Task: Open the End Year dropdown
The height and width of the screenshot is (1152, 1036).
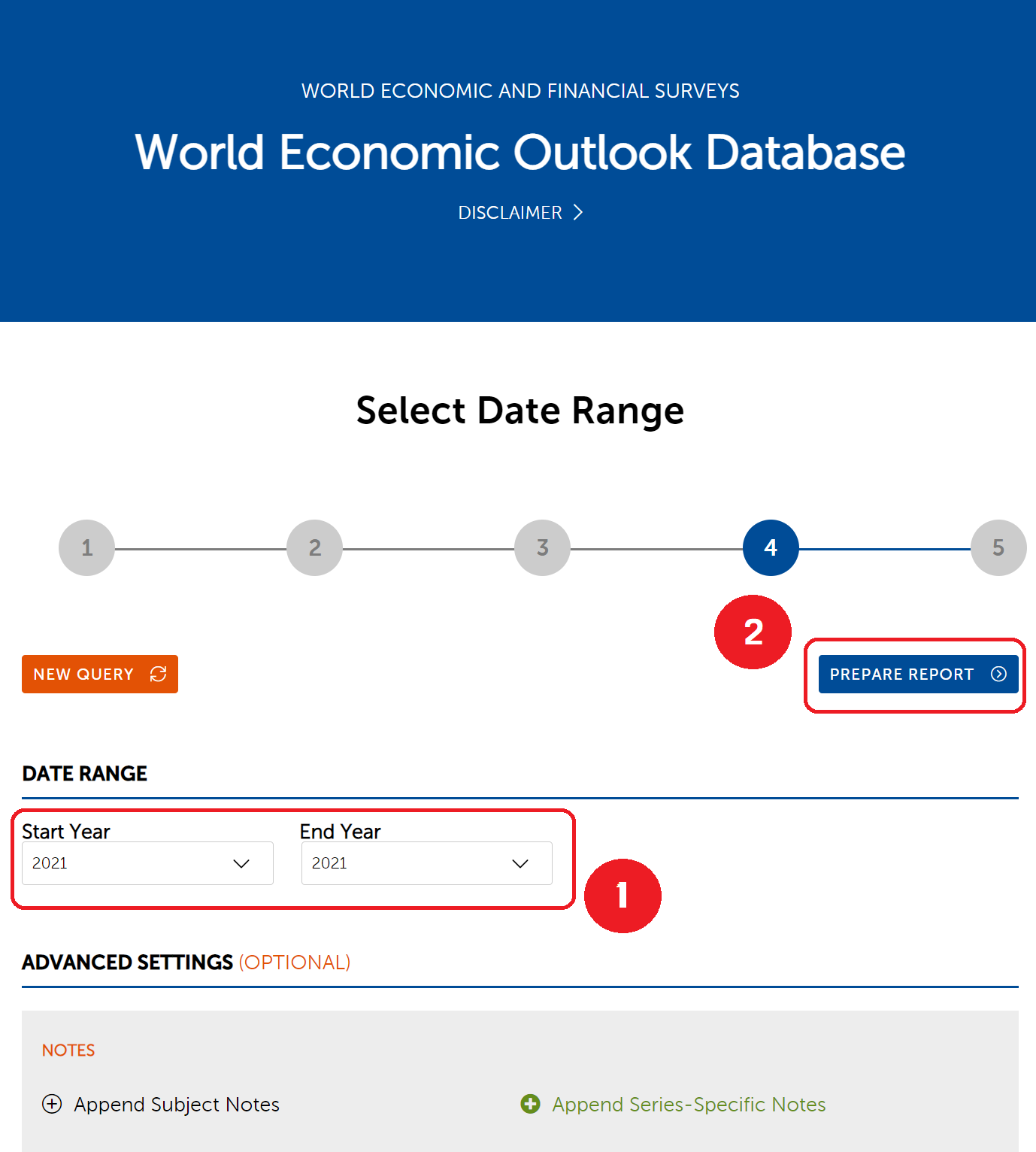Action: click(426, 863)
